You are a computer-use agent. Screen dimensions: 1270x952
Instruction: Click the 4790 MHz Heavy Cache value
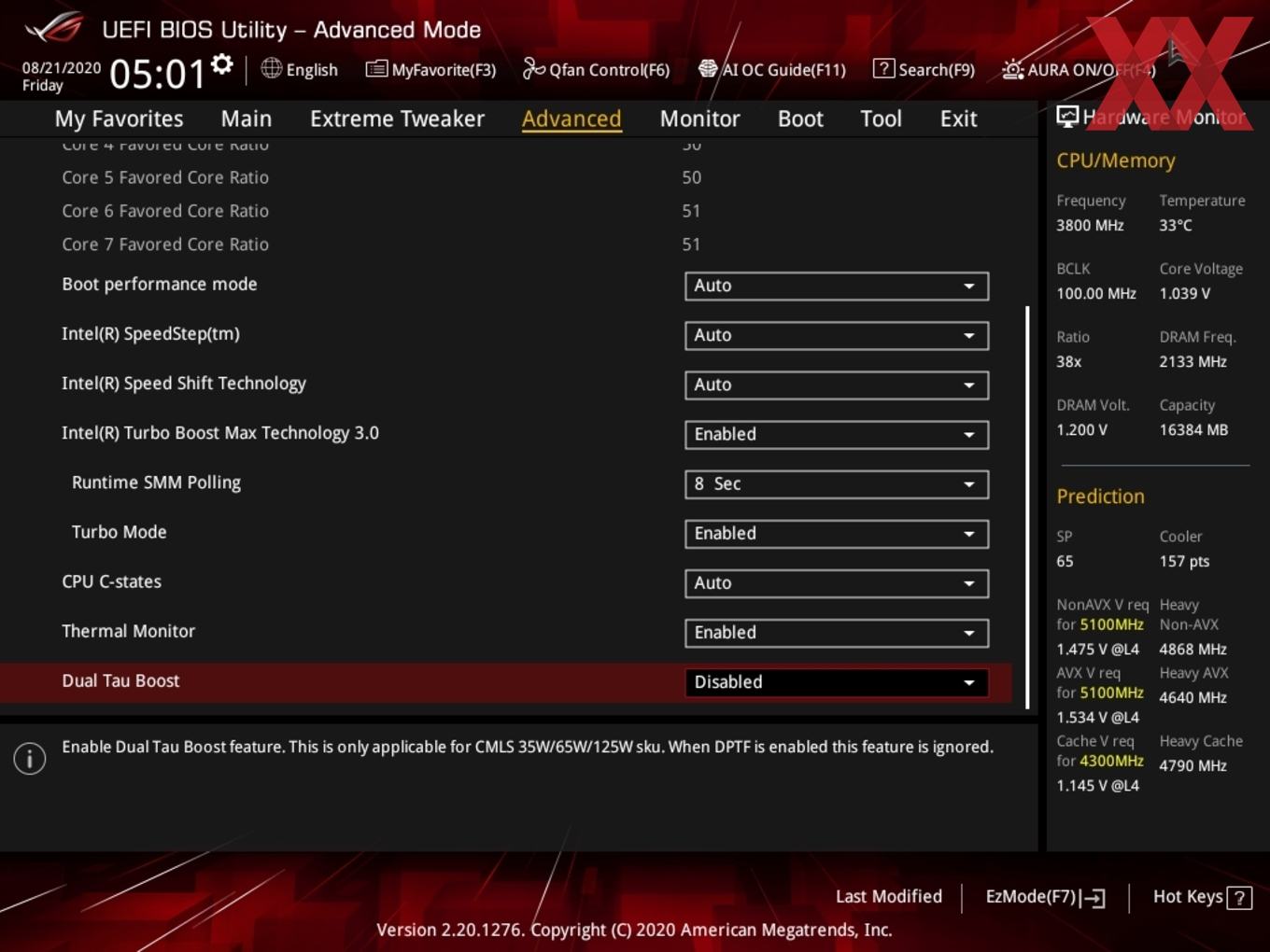click(1192, 765)
